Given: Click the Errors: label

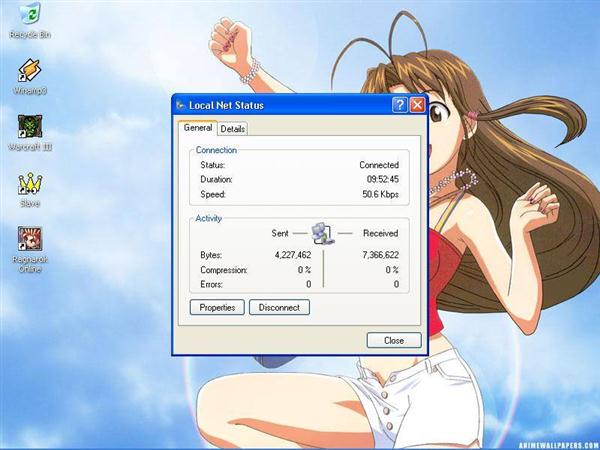Looking at the screenshot, I should click(x=211, y=284).
